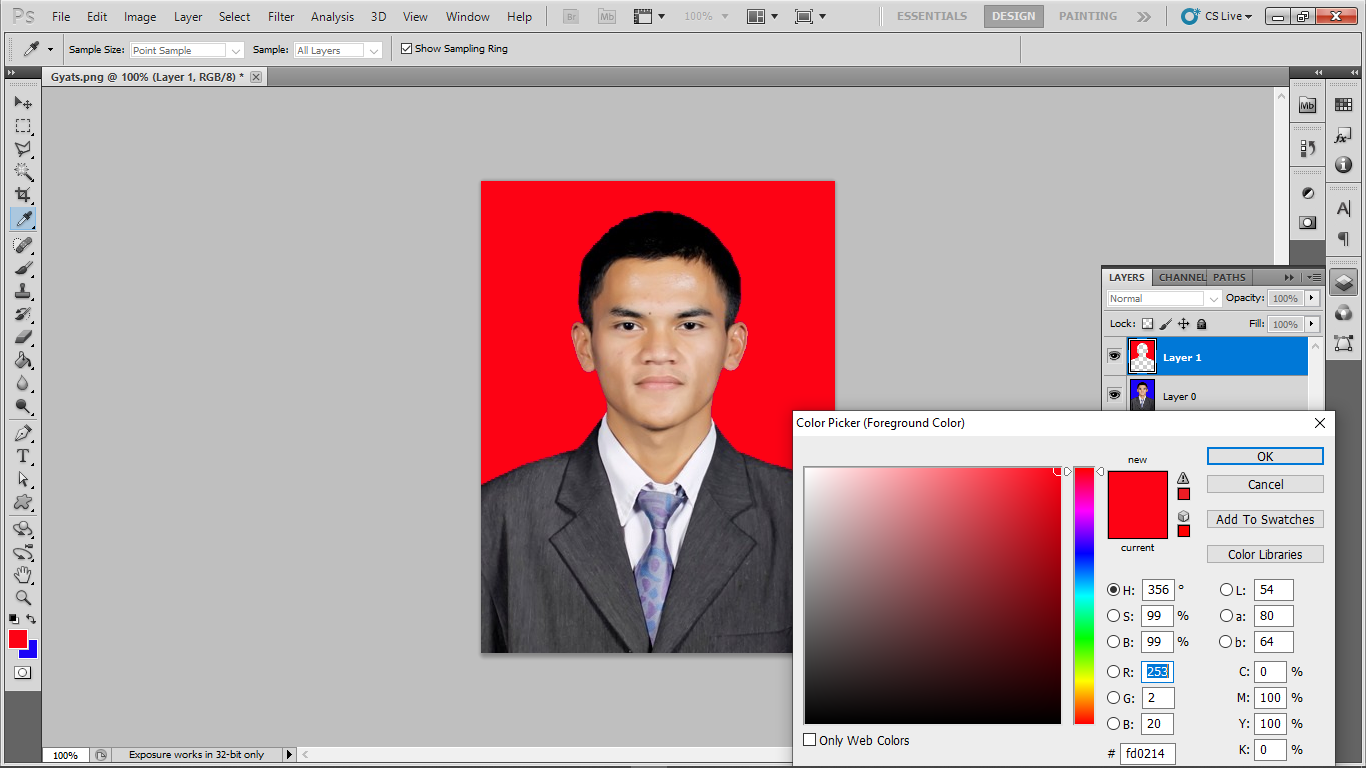Select the 3D Rotate tool
This screenshot has width=1366, height=768.
click(23, 528)
